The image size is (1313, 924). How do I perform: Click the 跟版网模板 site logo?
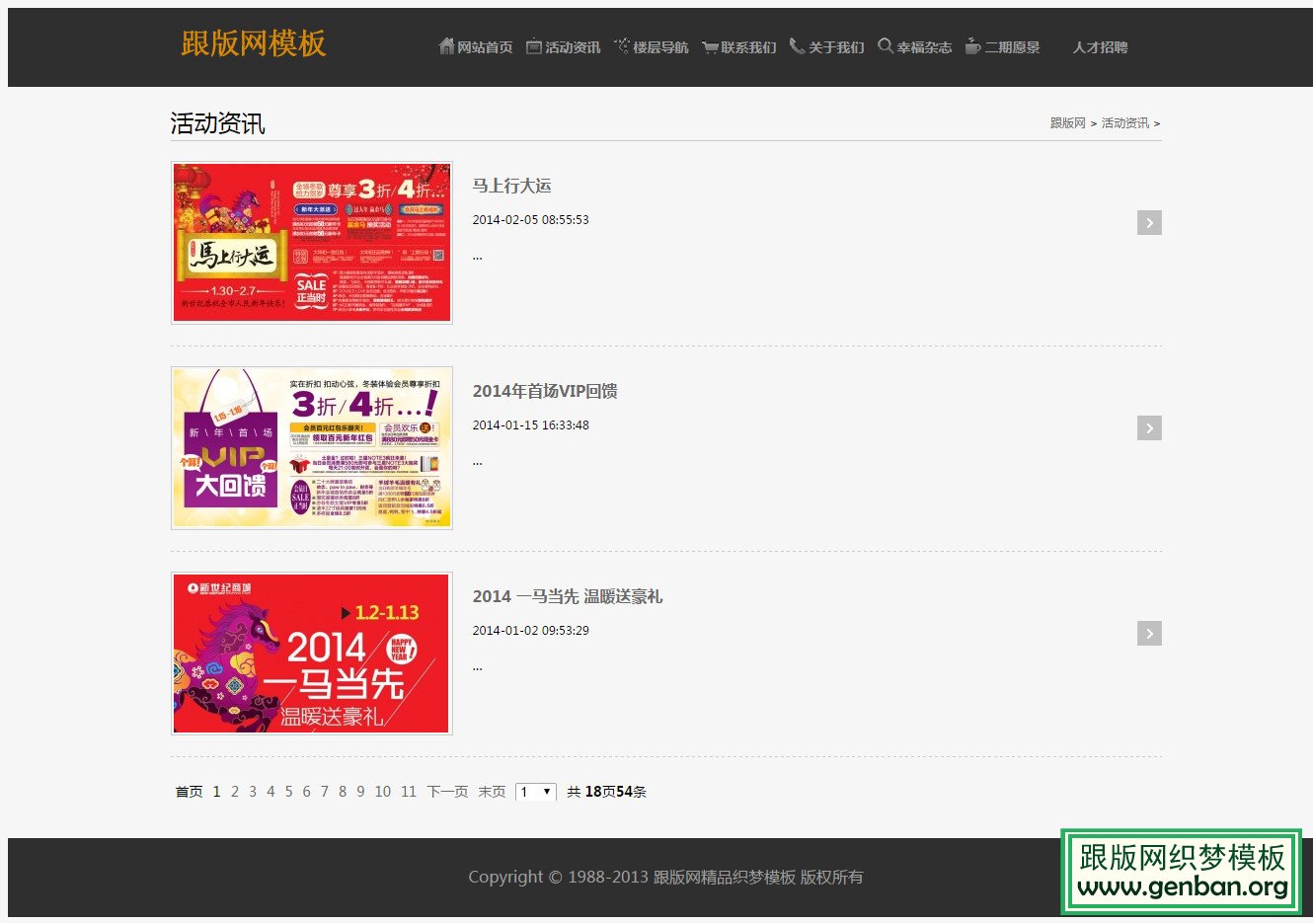point(253,44)
